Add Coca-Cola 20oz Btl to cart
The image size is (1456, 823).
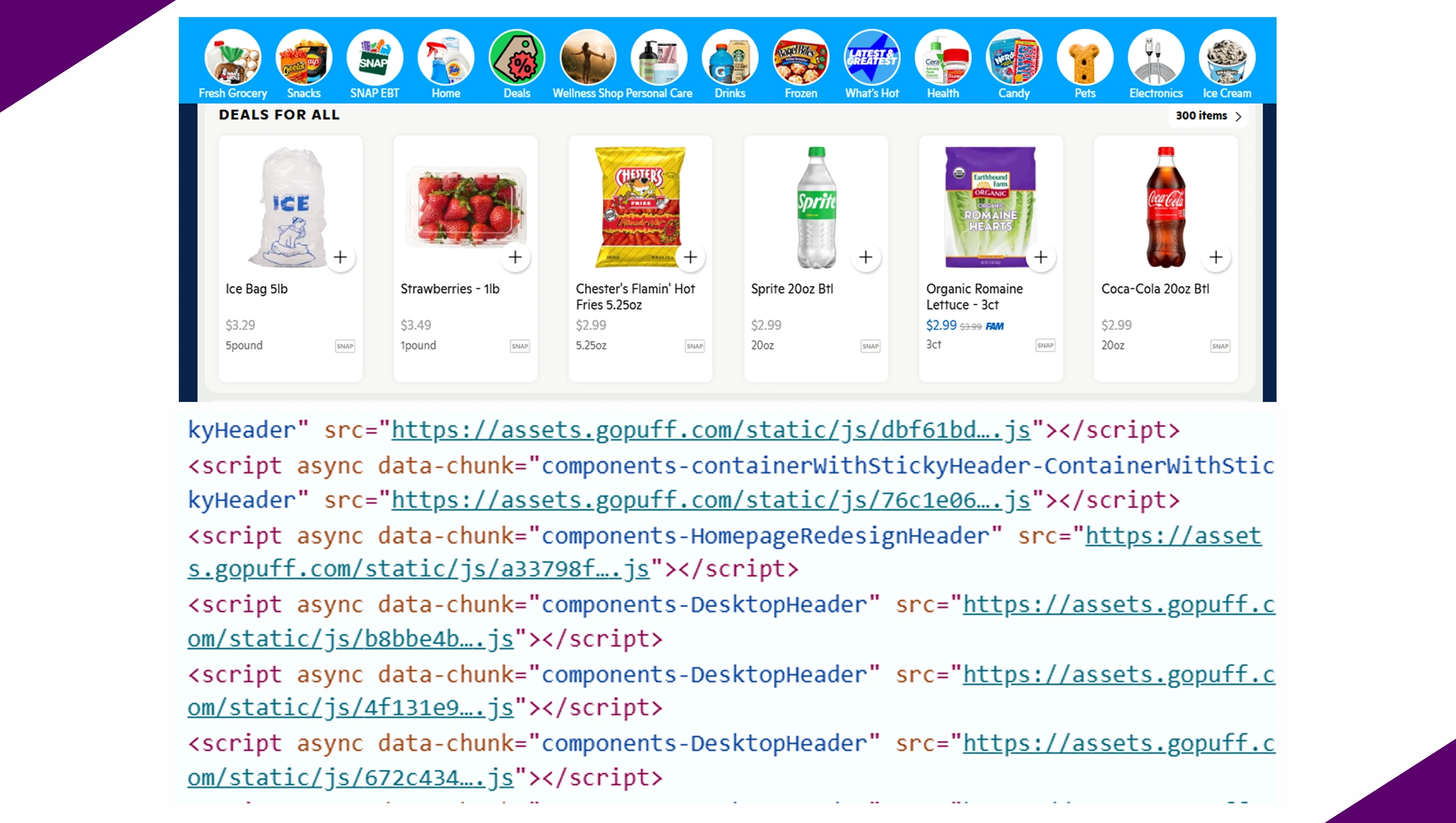(1216, 257)
